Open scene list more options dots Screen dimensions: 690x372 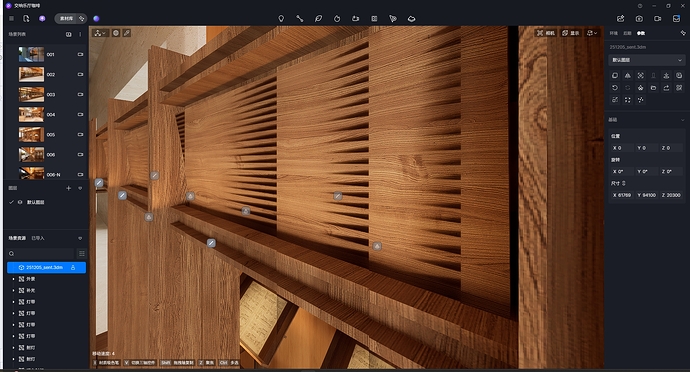(80, 34)
